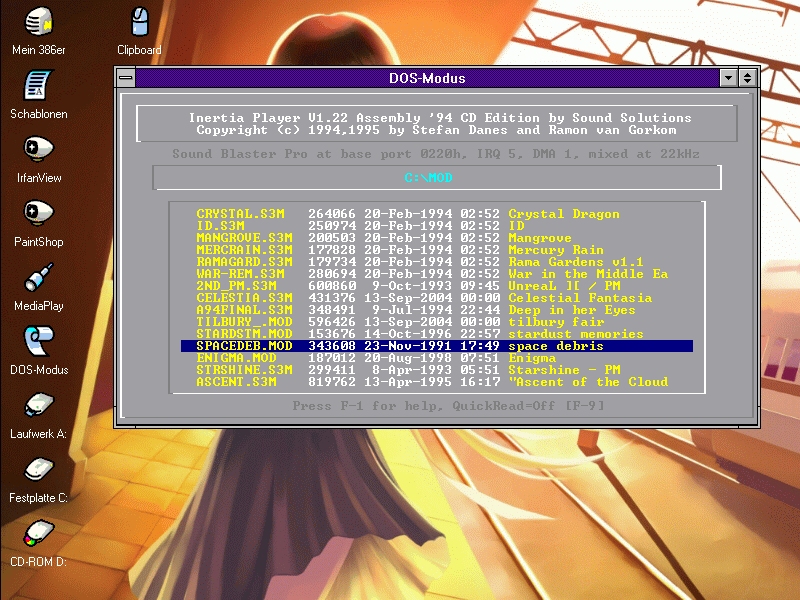This screenshot has width=800, height=600.
Task: Select STARDSTM.MOD in the list
Action: click(x=437, y=334)
